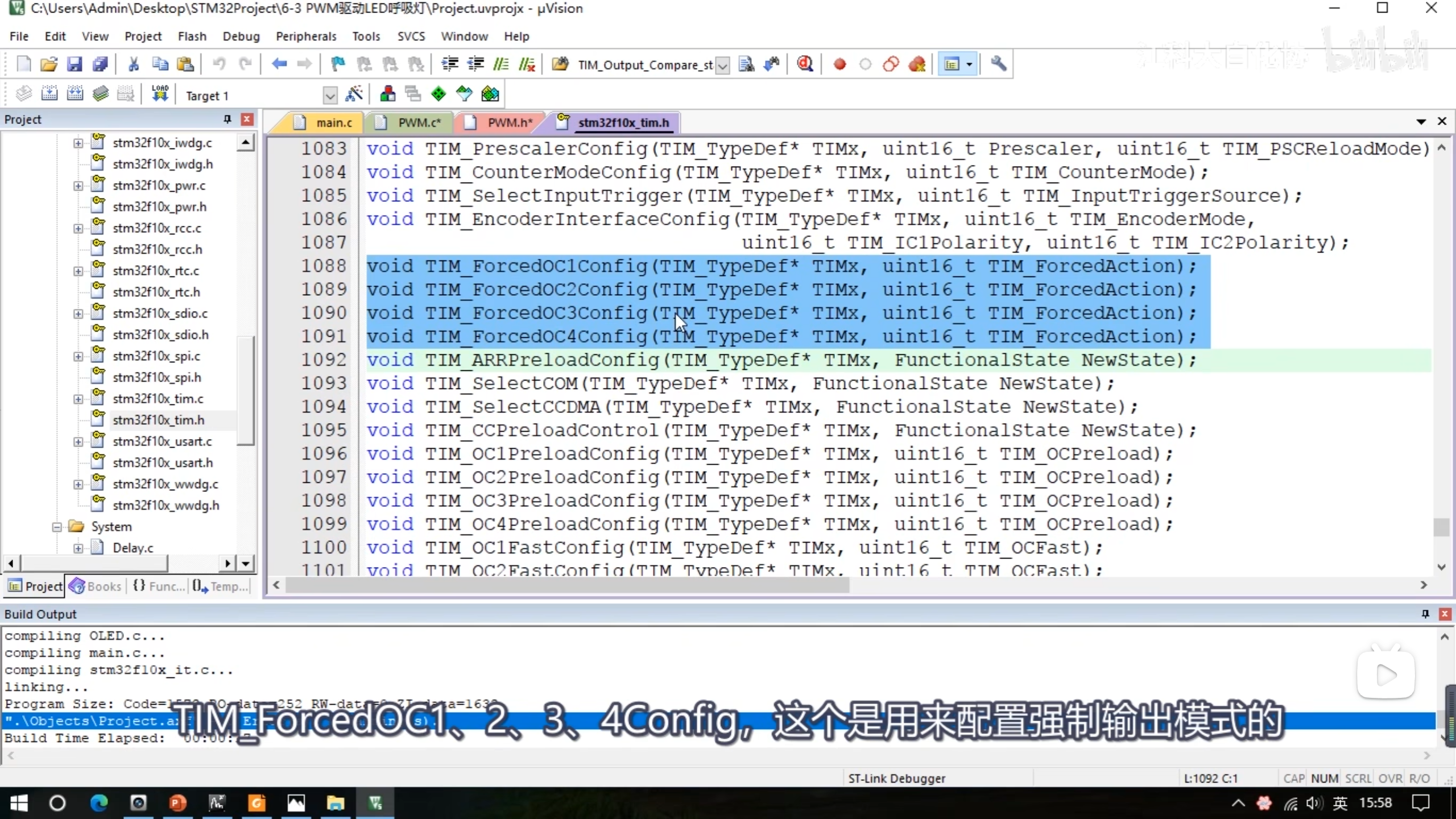Viewport: 1456px width, 819px height.
Task: Insert a breakpoint with red dot icon
Action: (839, 64)
